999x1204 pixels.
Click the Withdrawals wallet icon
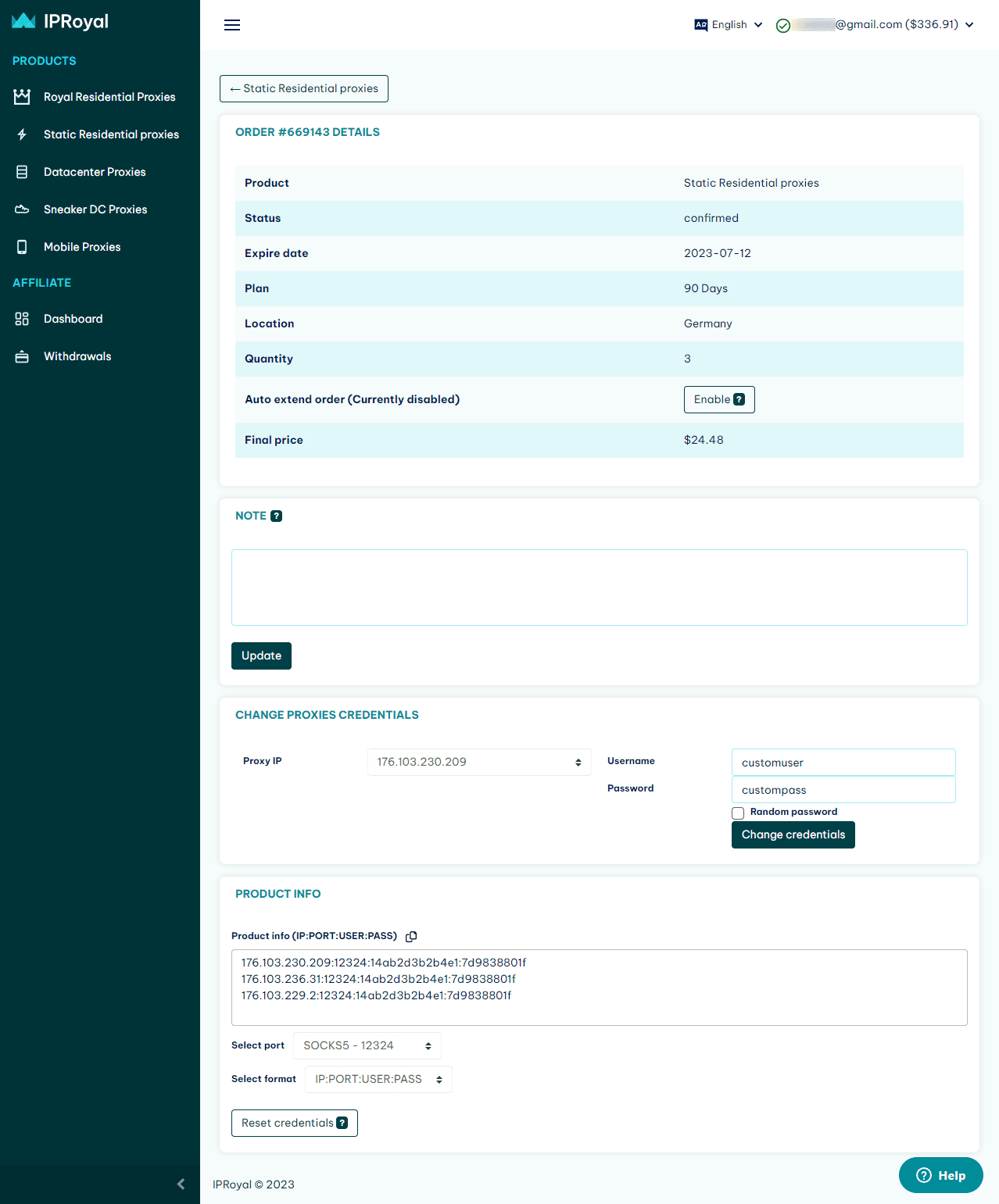pyautogui.click(x=22, y=356)
